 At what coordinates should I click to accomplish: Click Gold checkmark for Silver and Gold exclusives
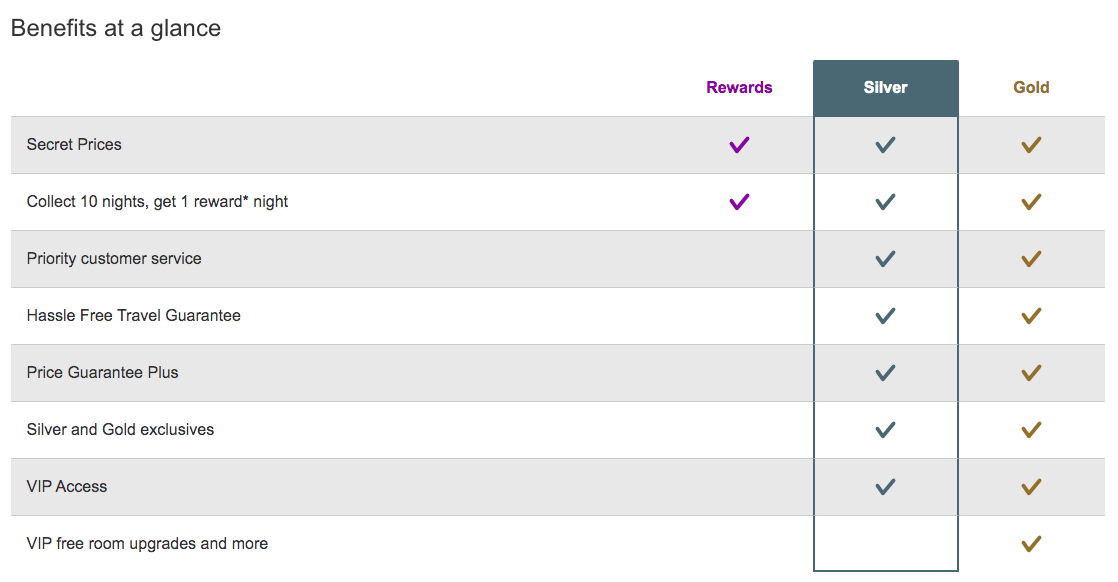(1031, 430)
